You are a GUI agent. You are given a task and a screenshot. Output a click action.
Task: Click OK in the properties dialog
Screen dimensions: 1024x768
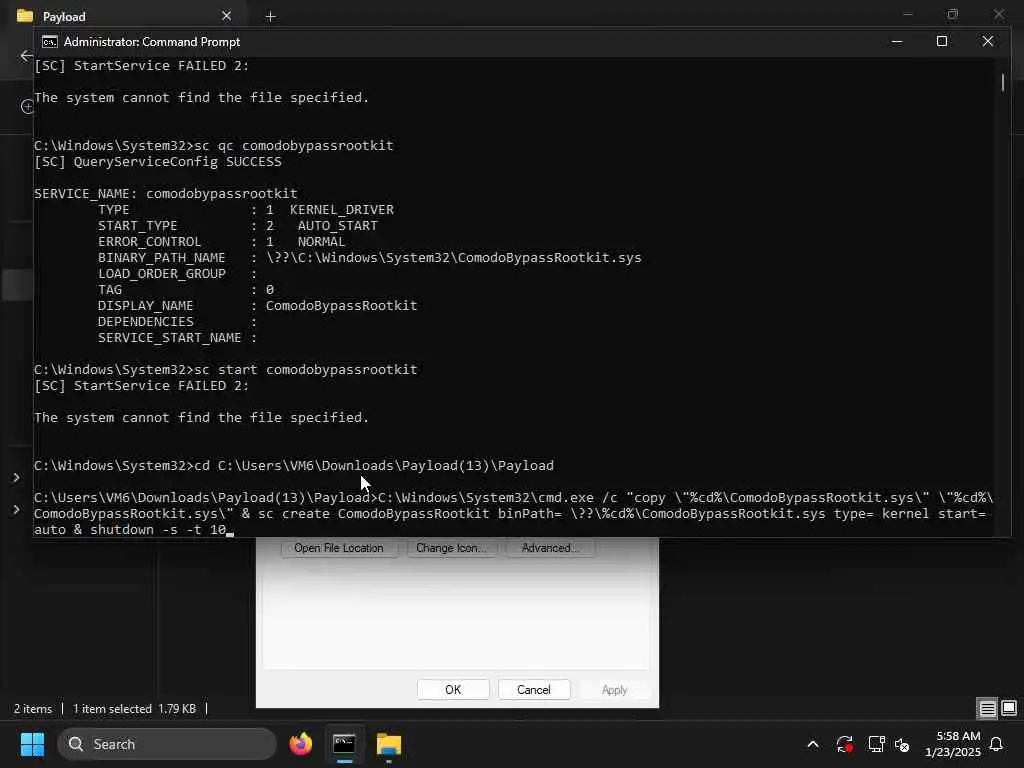[x=453, y=690]
